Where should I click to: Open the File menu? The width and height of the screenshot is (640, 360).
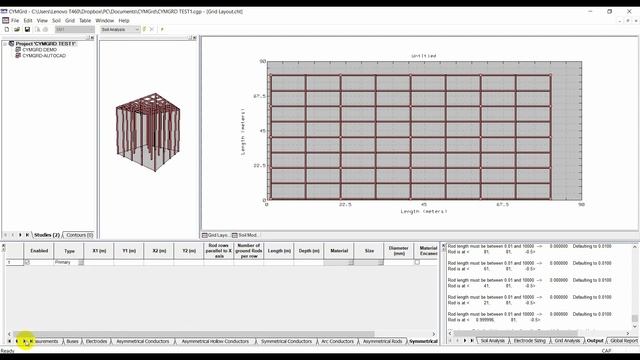click(15, 20)
